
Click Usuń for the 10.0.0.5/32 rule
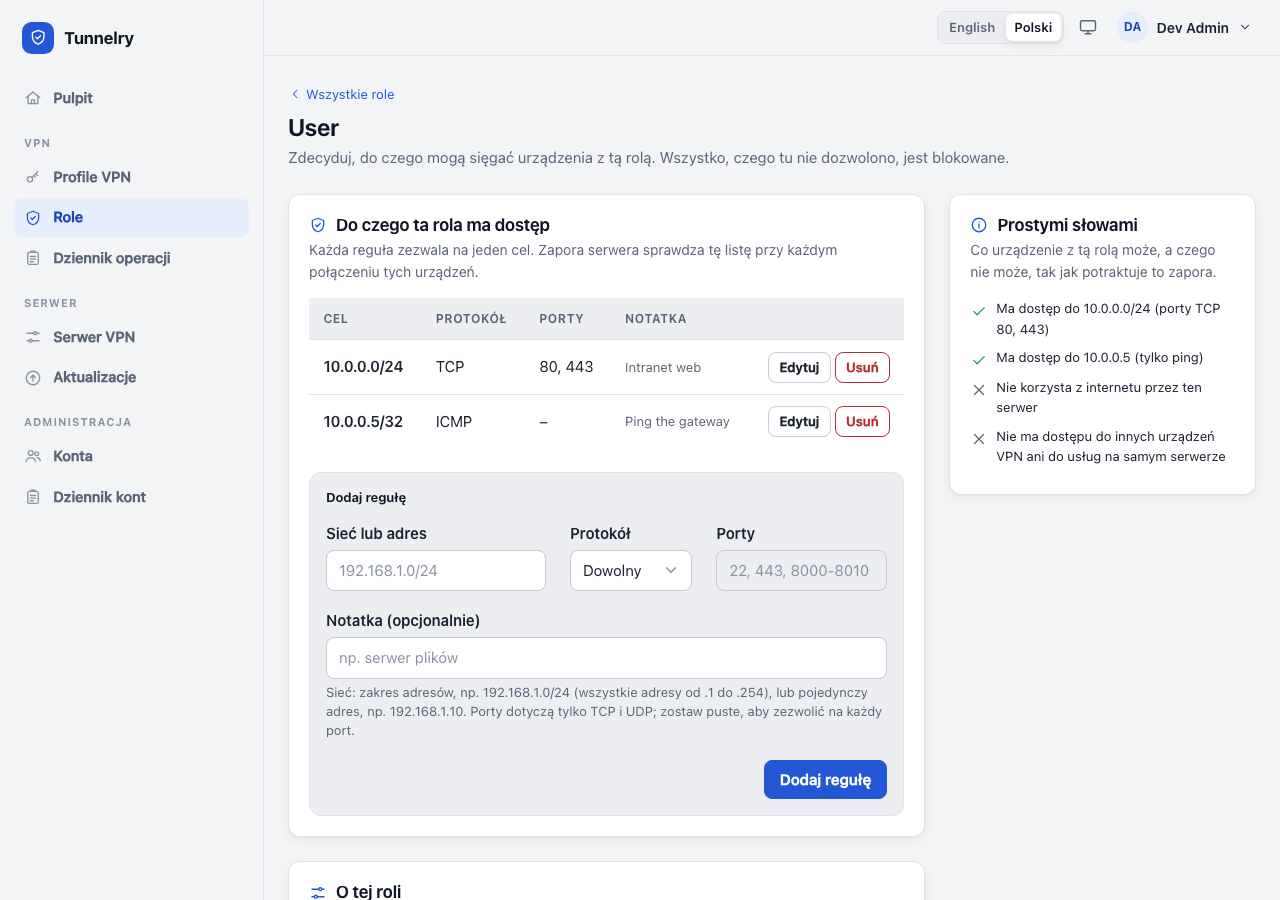pyautogui.click(x=862, y=422)
